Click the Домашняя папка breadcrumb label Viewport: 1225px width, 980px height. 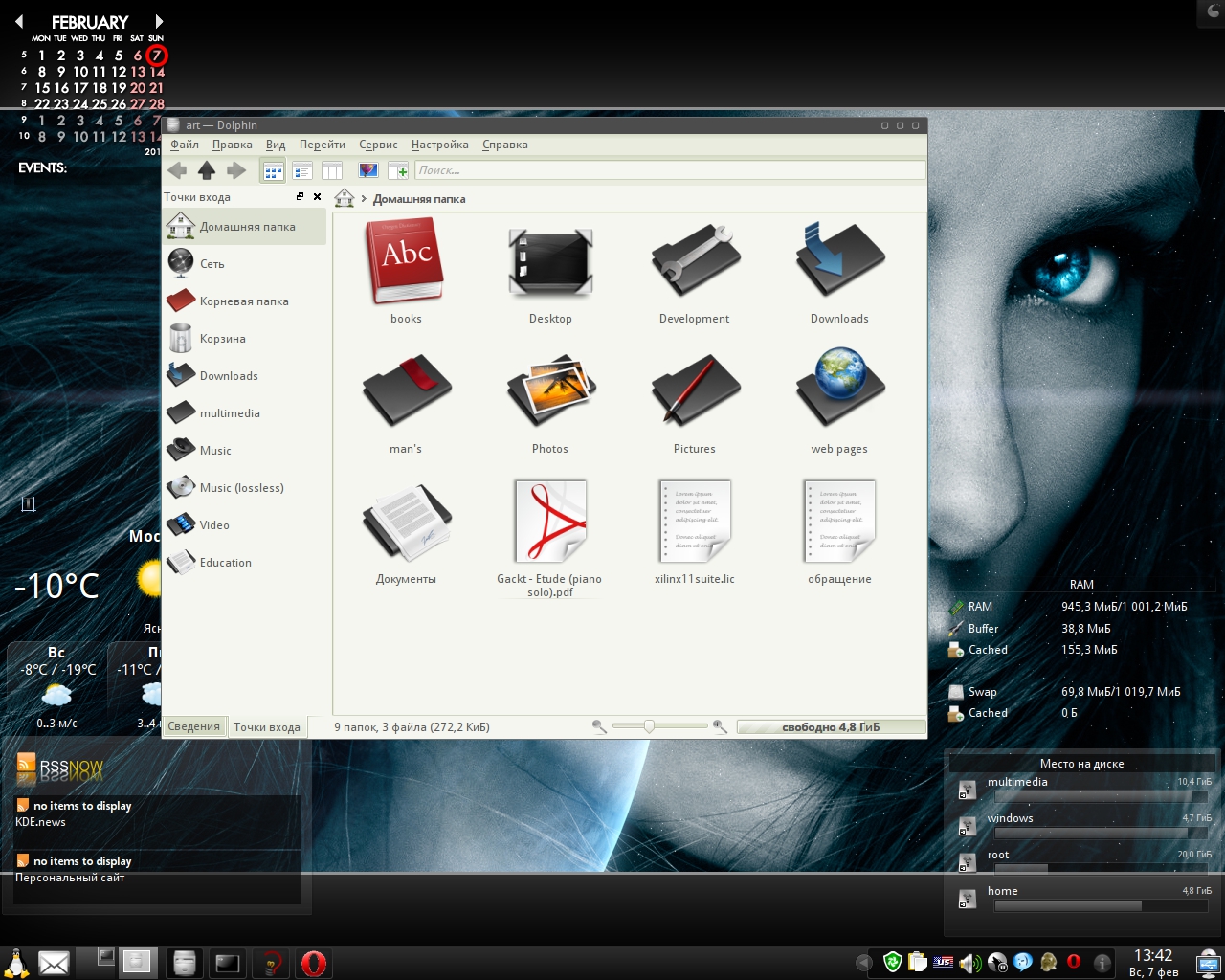[419, 199]
